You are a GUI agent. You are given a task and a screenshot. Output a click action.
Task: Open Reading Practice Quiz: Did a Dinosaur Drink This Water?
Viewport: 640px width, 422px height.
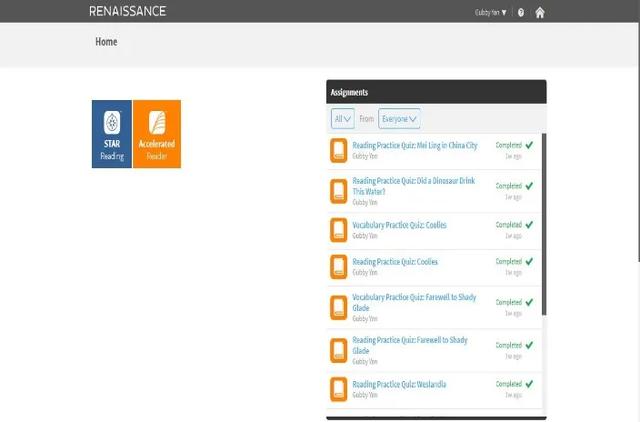[x=413, y=186]
